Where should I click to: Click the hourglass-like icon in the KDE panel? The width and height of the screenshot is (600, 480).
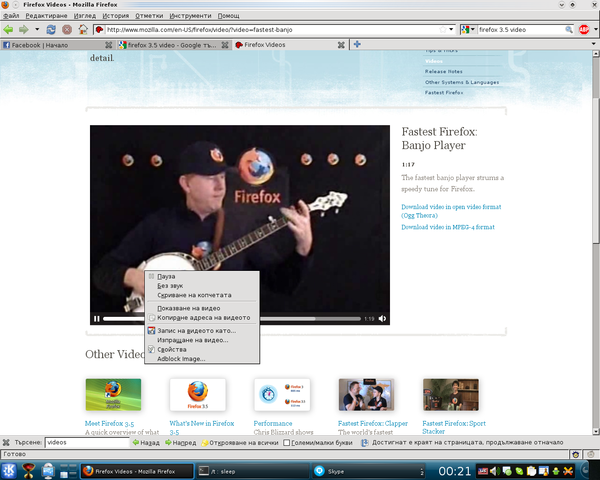pyautogui.click(x=29, y=471)
